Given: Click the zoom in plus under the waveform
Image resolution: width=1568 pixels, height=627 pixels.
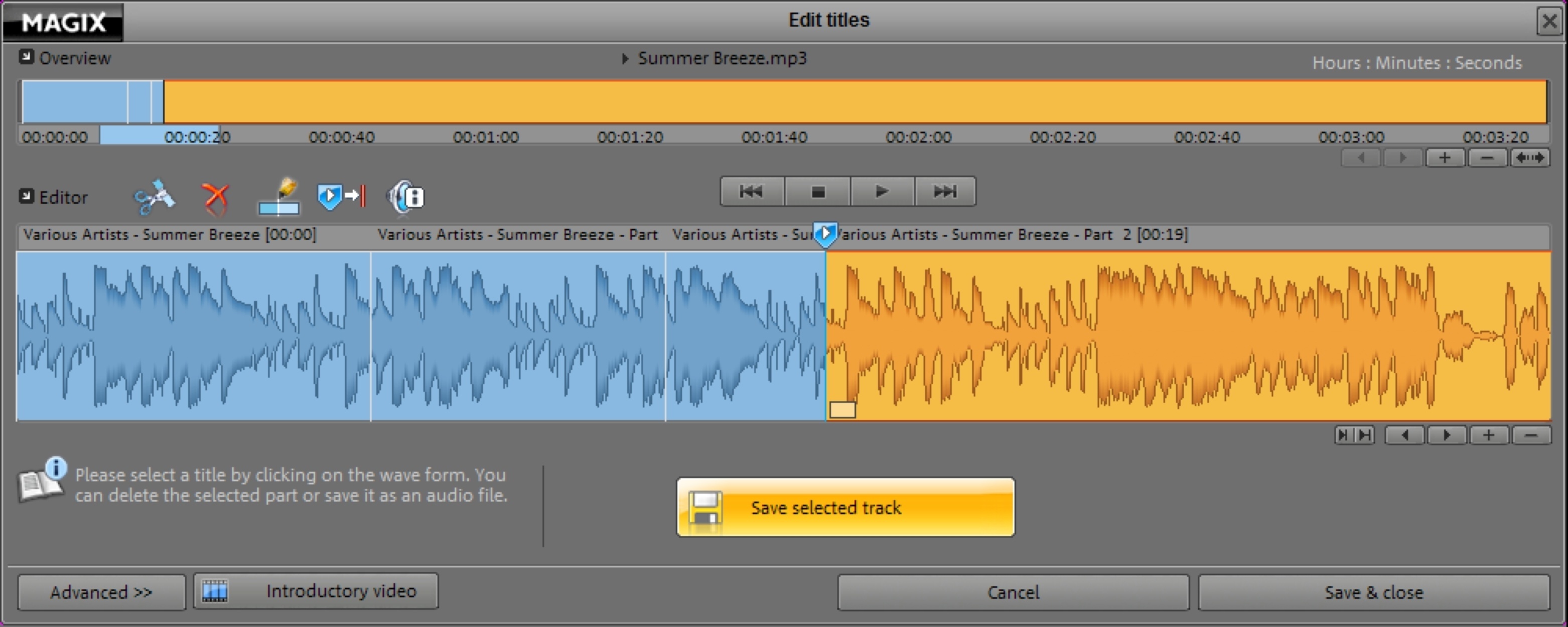Looking at the screenshot, I should click(x=1490, y=435).
